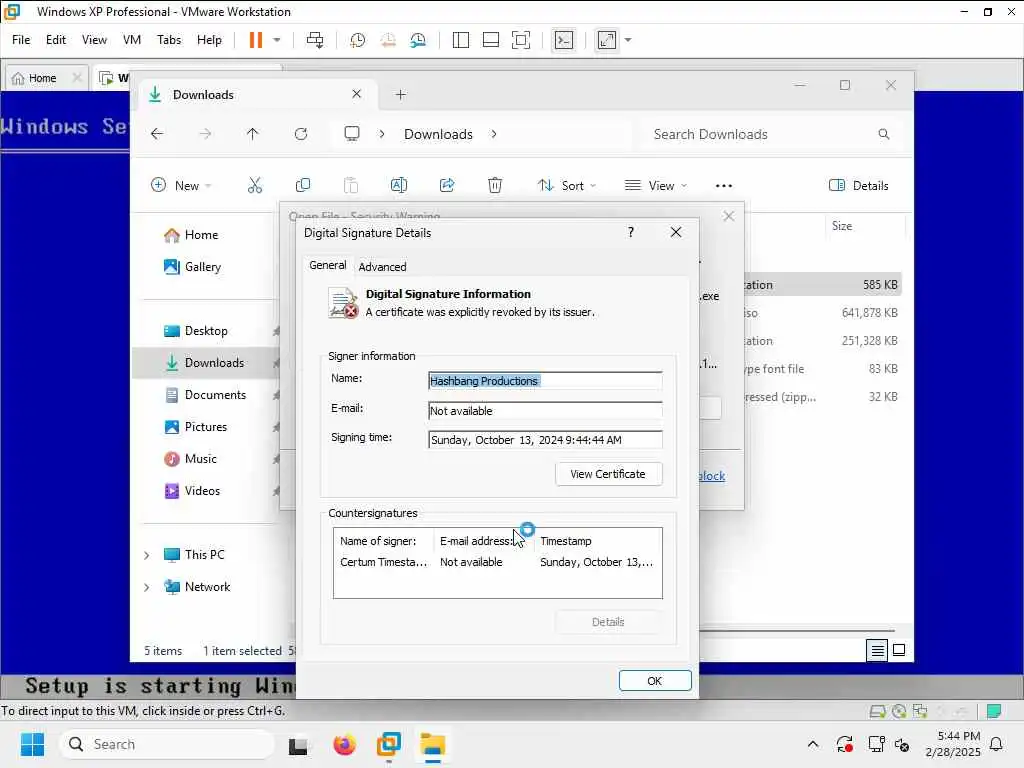The image size is (1024, 768).
Task: Switch to details list view toggle
Action: 877,650
